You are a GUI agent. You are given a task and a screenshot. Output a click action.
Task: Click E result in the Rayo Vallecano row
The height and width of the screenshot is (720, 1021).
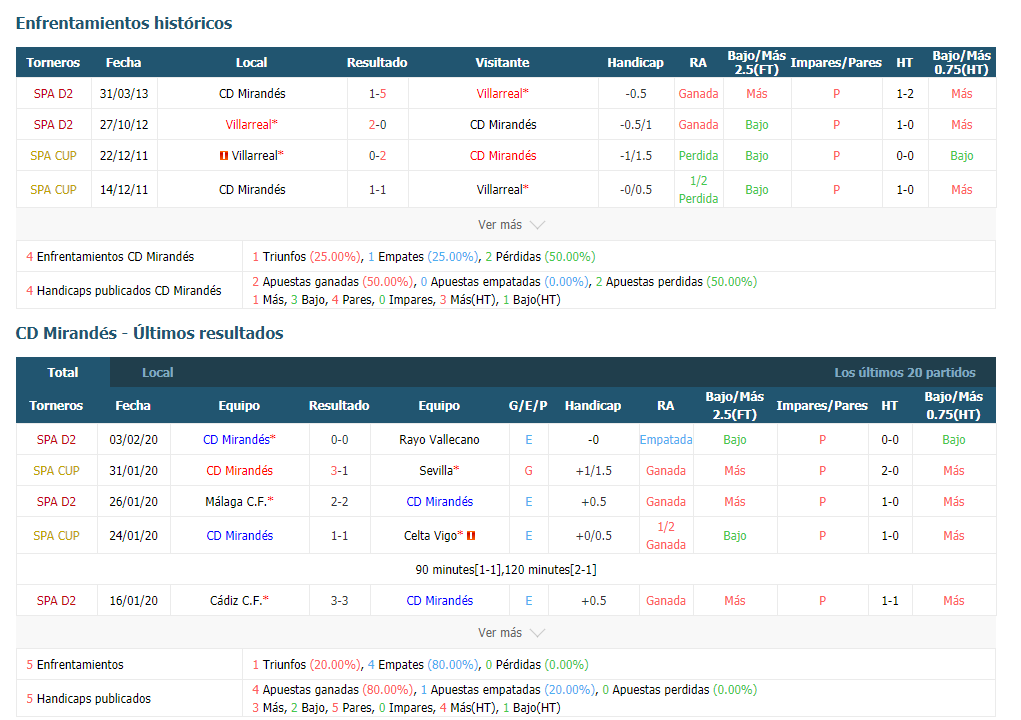528,440
